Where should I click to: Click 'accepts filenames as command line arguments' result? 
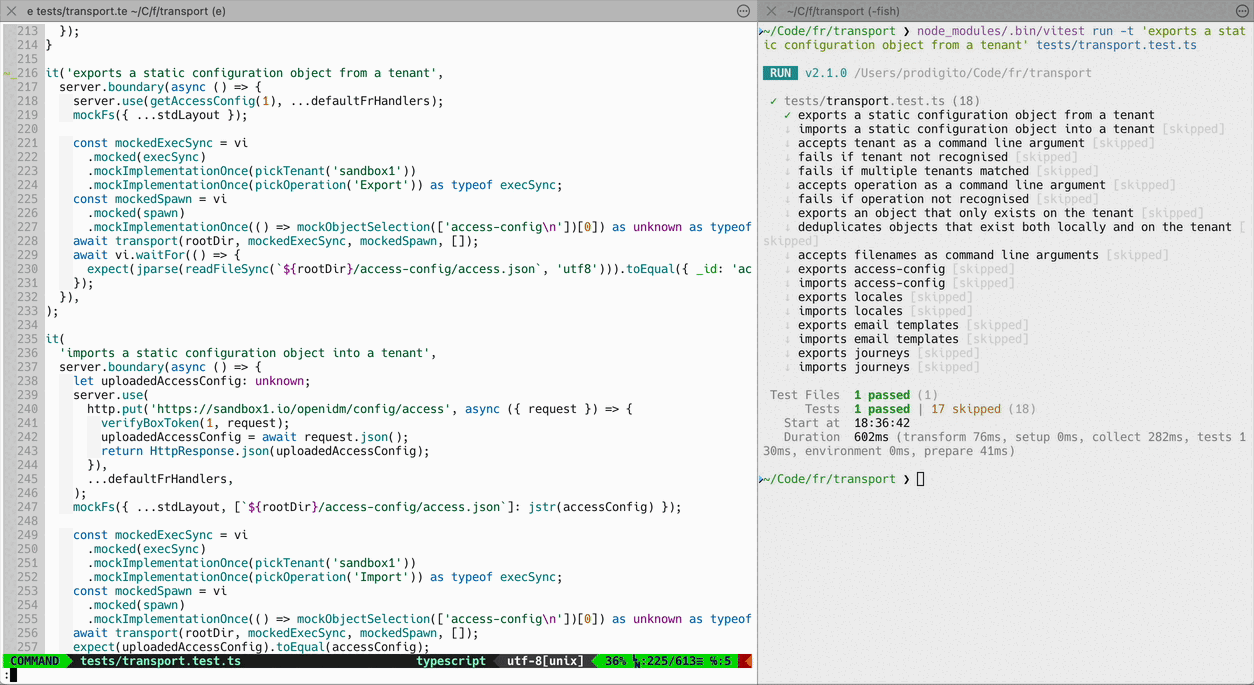(x=948, y=255)
